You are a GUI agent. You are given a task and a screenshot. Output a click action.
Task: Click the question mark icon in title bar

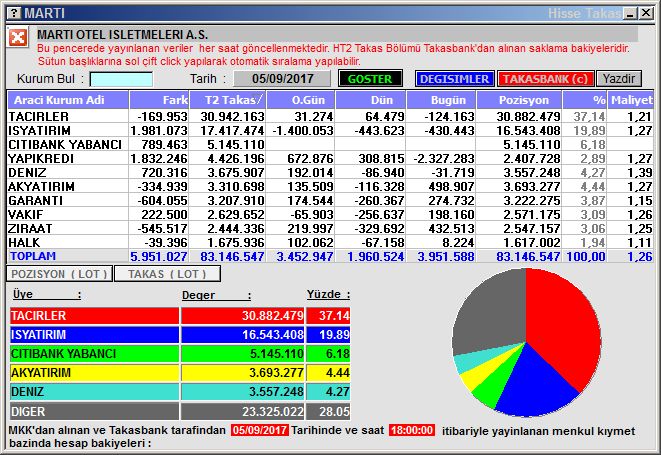(13, 13)
